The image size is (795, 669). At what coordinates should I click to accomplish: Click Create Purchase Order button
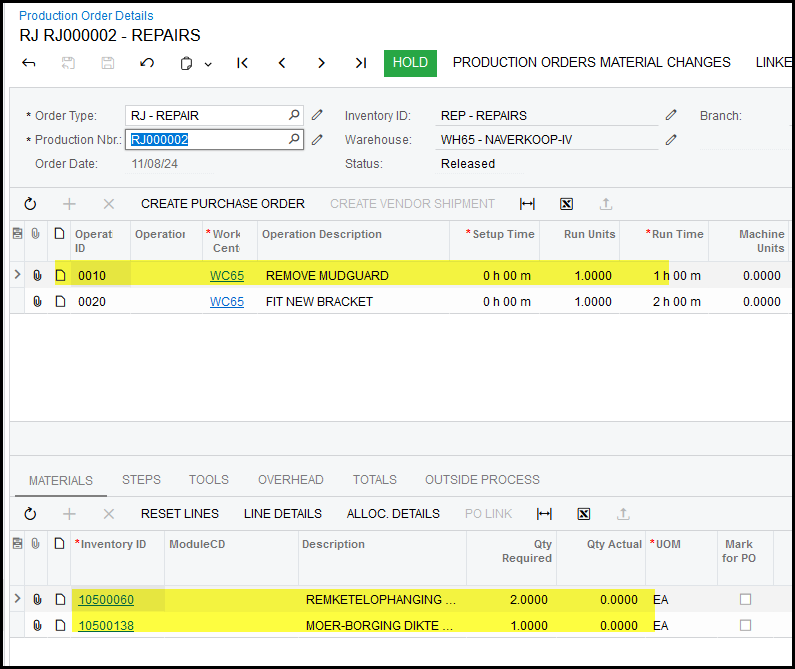222,204
